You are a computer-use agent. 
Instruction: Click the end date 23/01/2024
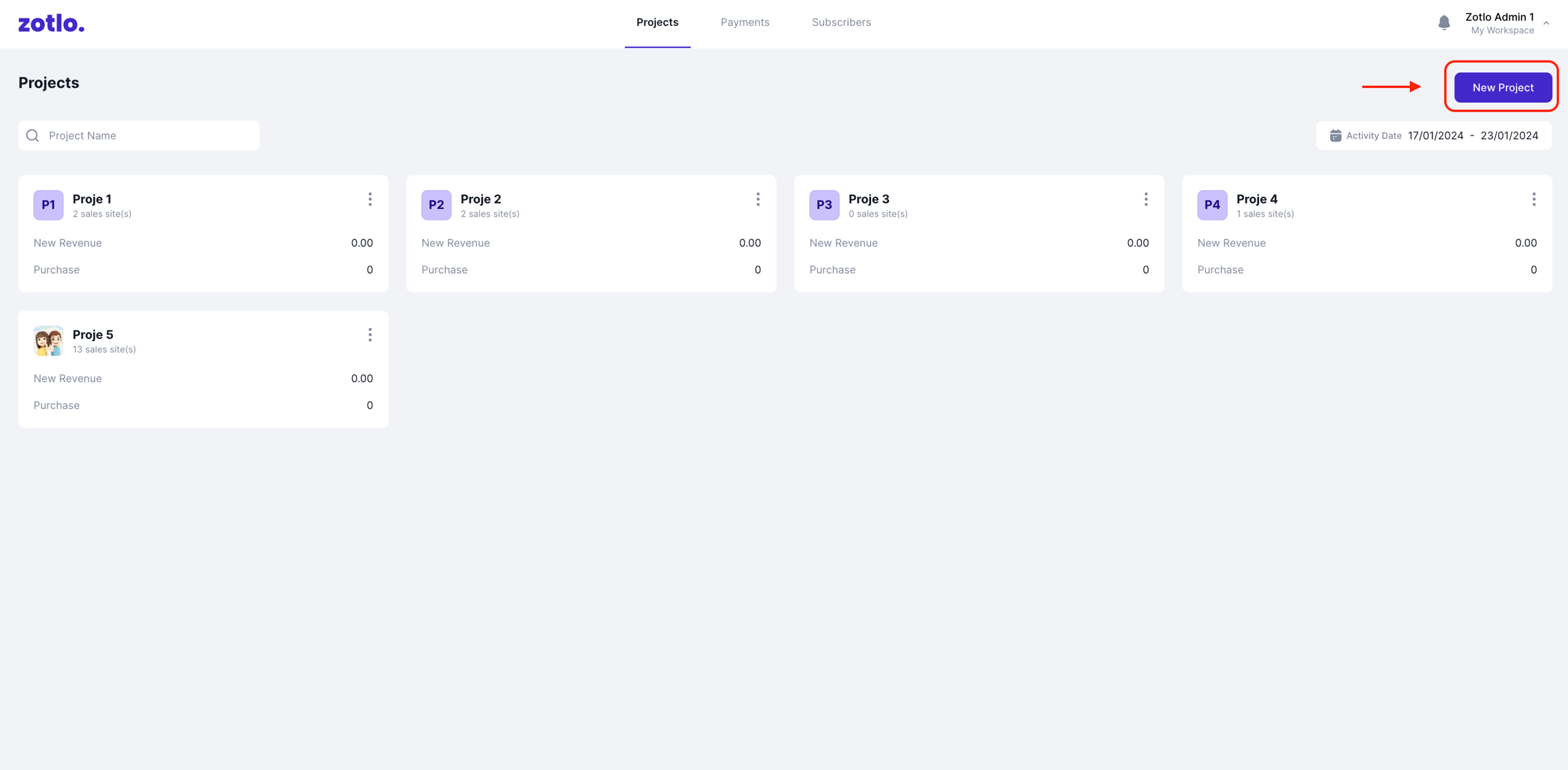(x=1509, y=135)
